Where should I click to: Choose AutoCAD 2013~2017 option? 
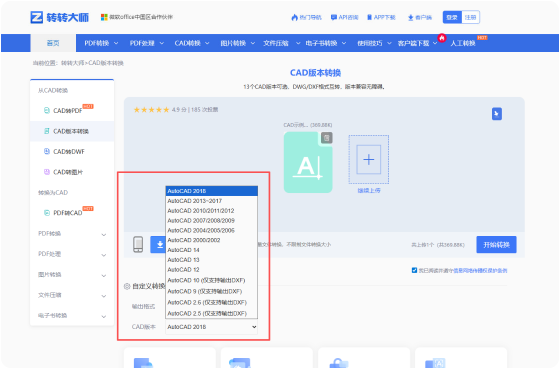click(x=211, y=201)
